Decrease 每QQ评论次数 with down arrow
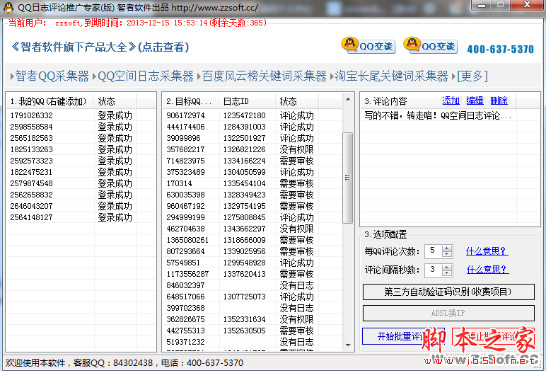The height and width of the screenshot is (372, 548). tap(447, 254)
